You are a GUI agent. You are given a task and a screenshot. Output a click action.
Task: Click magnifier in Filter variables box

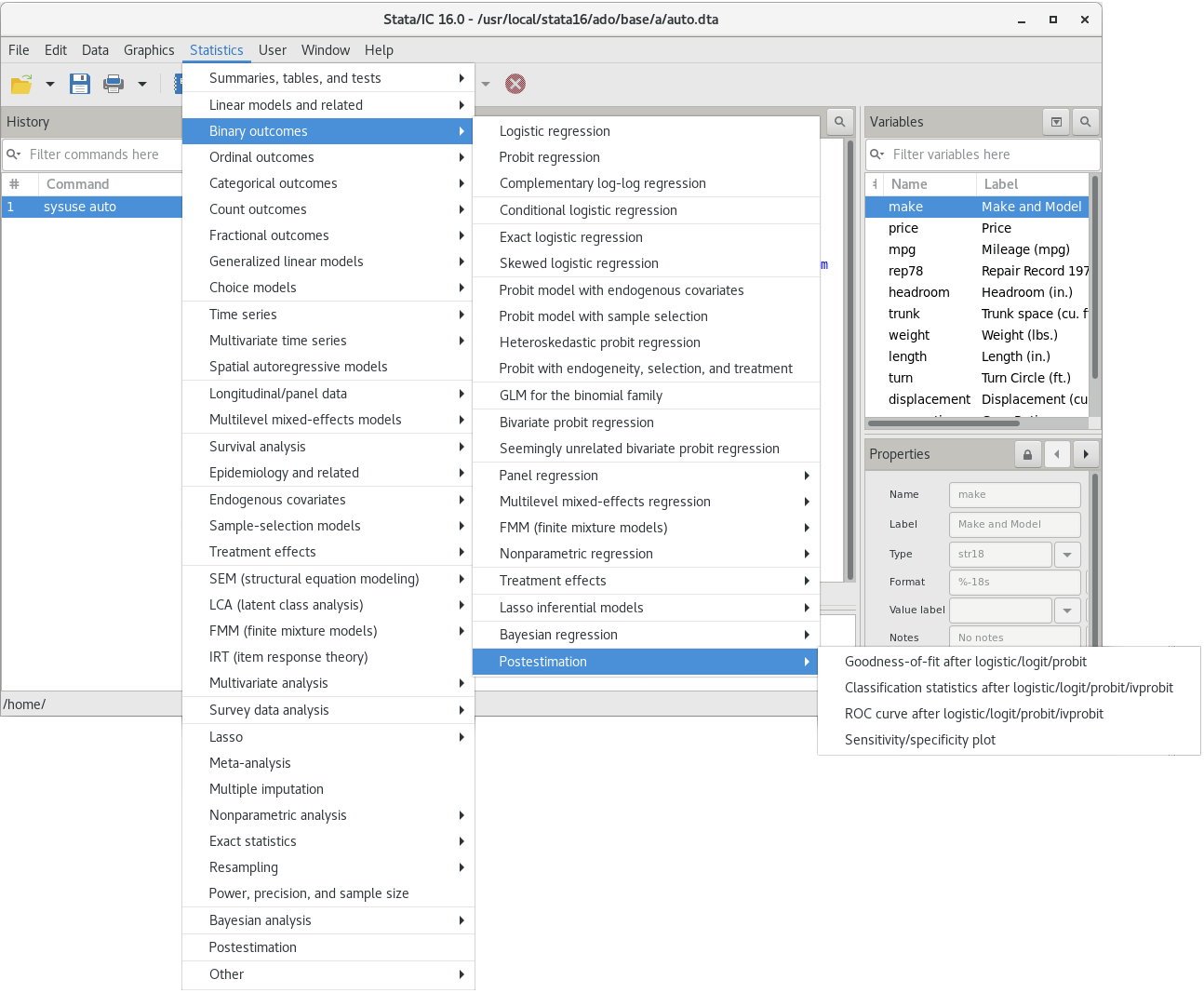876,154
